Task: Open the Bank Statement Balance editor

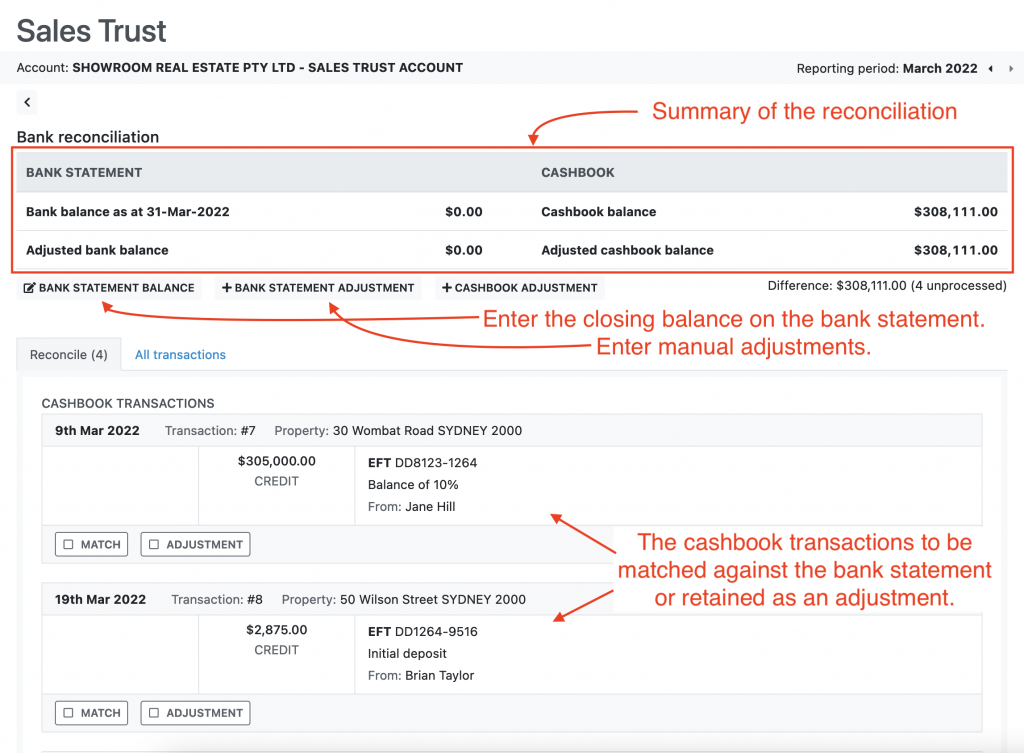Action: click(x=109, y=288)
